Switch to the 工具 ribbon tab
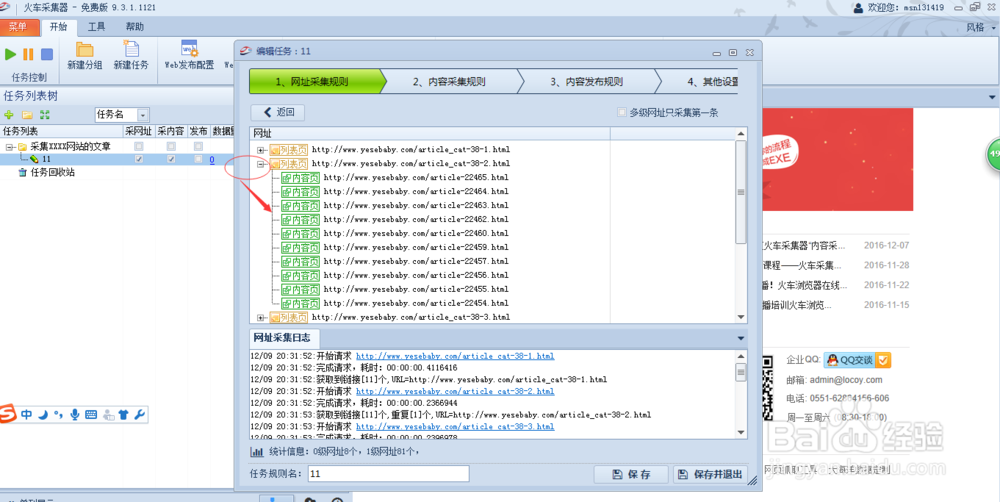1000x502 pixels. click(96, 27)
